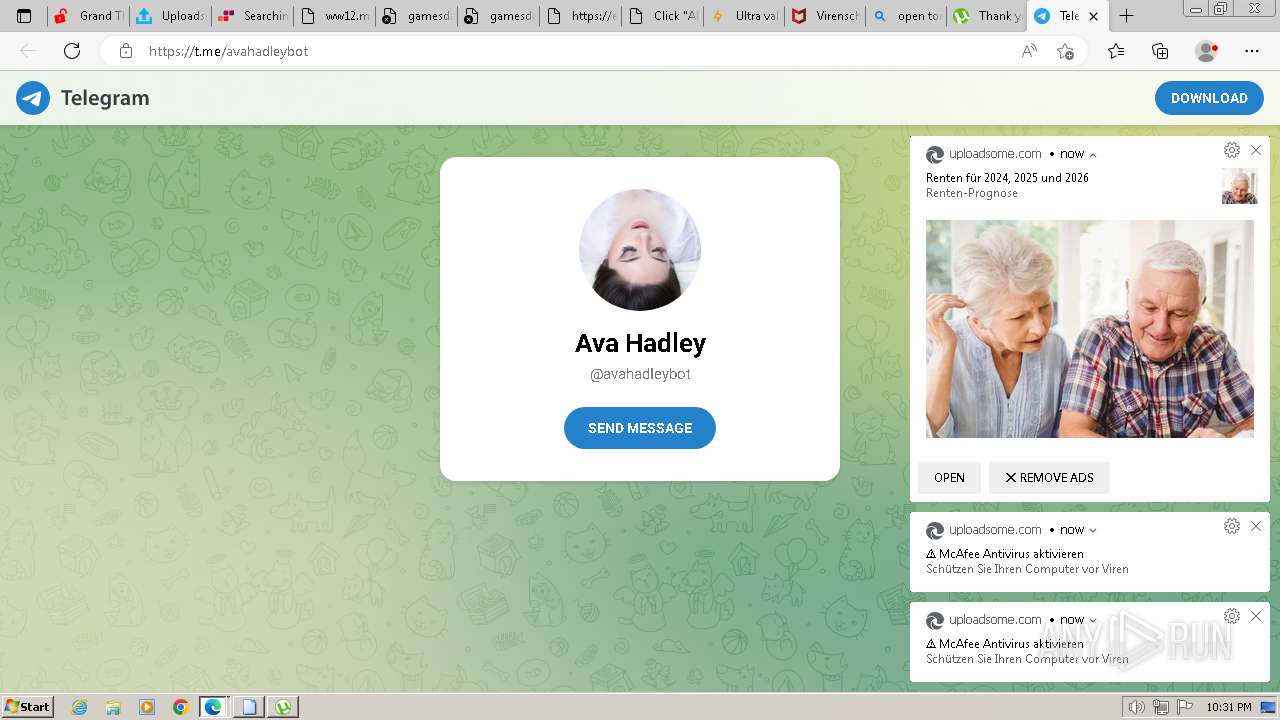Open Collections icon in toolbar
The height and width of the screenshot is (720, 1280).
point(1160,51)
